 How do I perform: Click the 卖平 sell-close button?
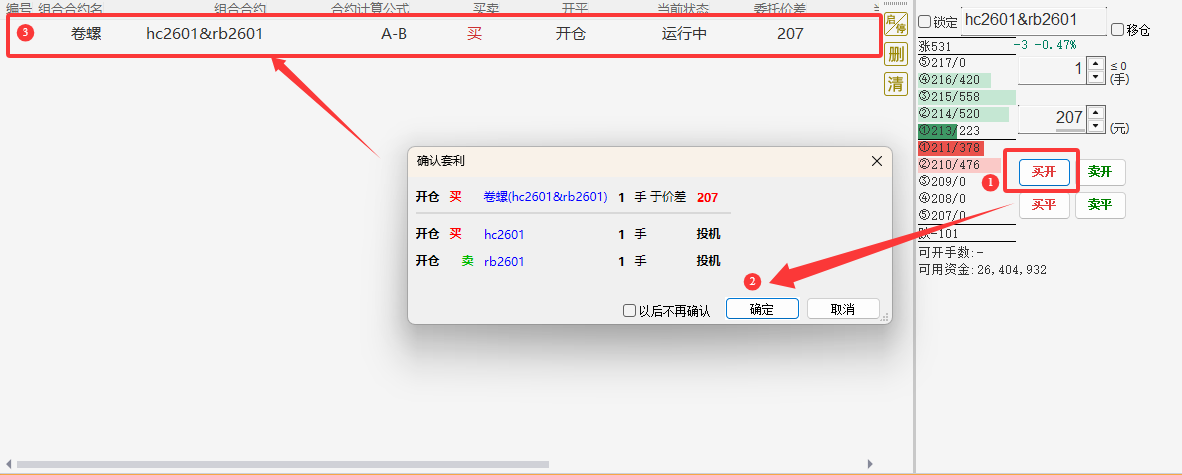pyautogui.click(x=1100, y=205)
